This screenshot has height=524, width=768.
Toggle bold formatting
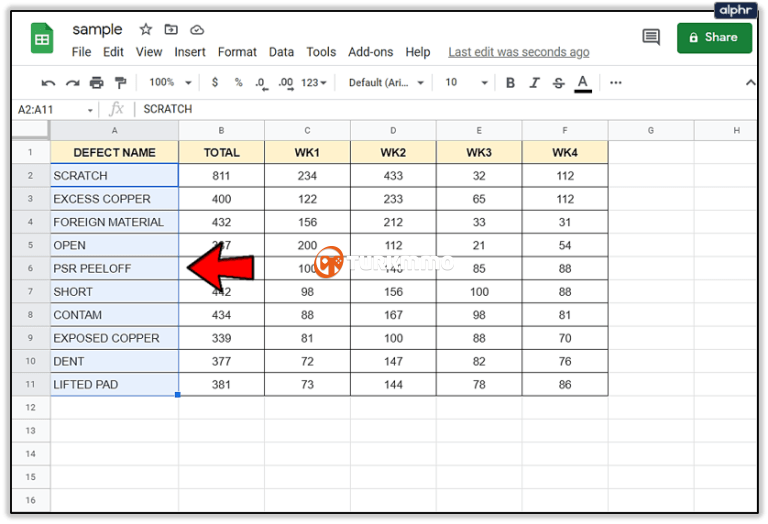click(510, 83)
